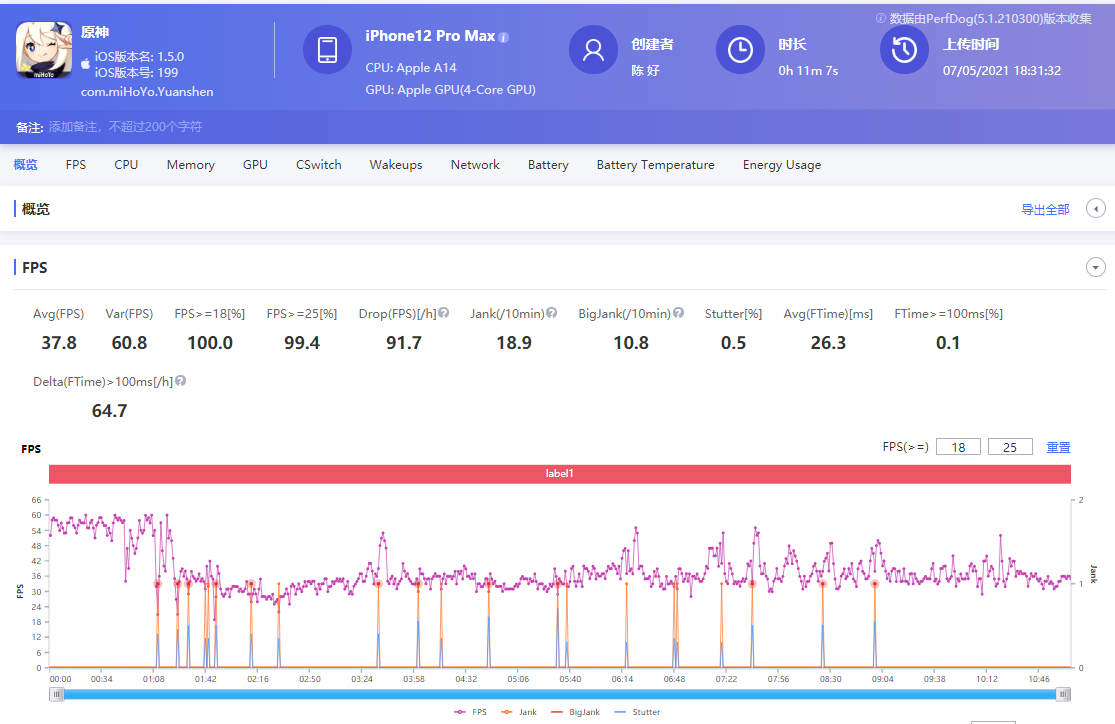The width and height of the screenshot is (1115, 724).
Task: Click the Genshin Impact app icon
Action: [x=44, y=50]
